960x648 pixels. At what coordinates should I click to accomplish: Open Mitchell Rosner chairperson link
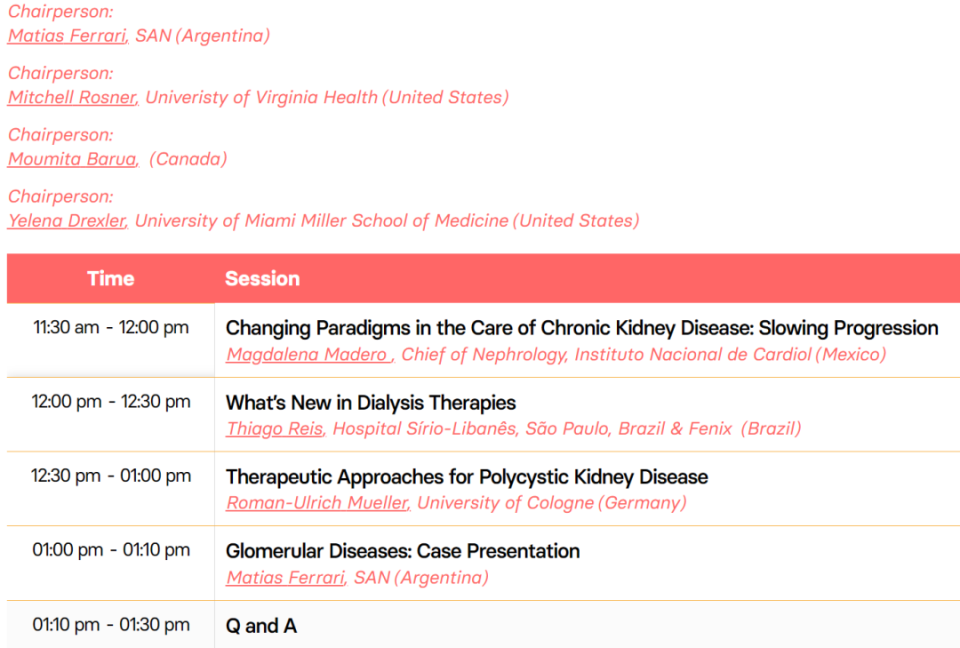coord(73,97)
